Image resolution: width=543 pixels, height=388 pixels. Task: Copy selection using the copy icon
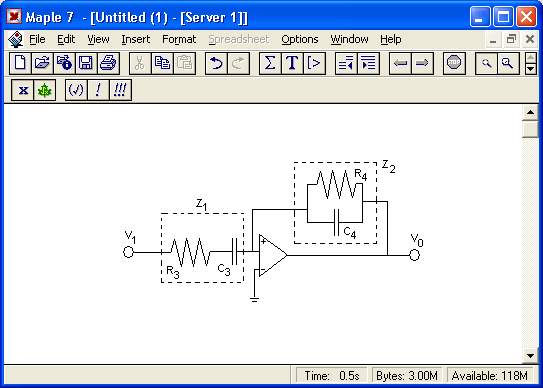click(x=162, y=63)
